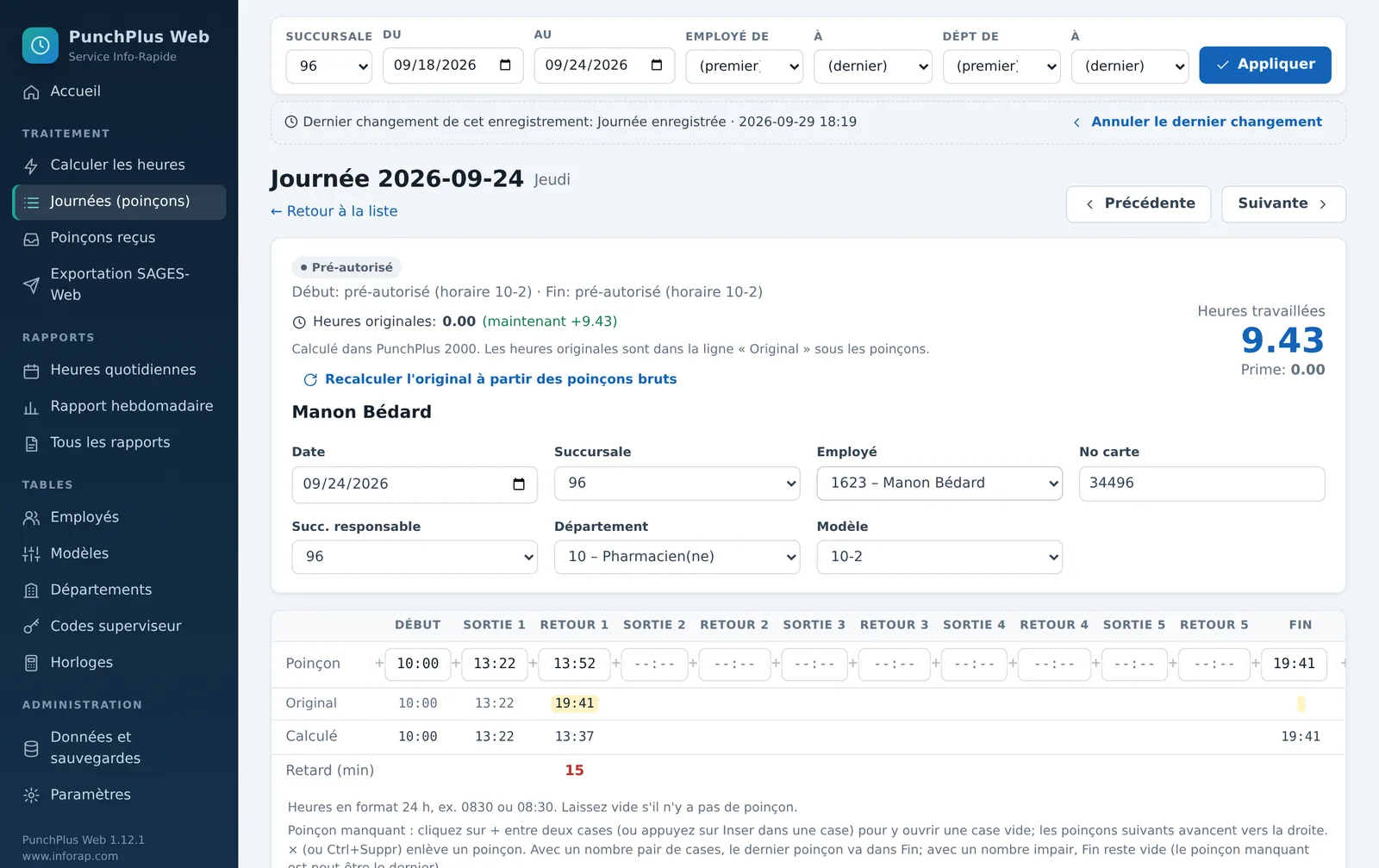Click the Codes superviseur key icon
1379x868 pixels.
[31, 627]
